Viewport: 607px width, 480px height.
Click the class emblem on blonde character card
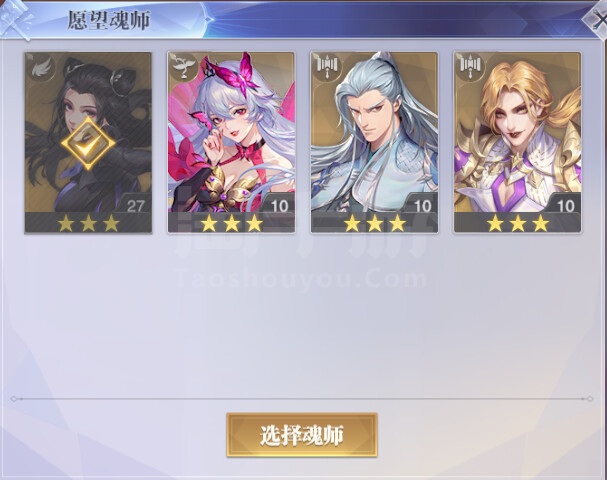tap(470, 67)
